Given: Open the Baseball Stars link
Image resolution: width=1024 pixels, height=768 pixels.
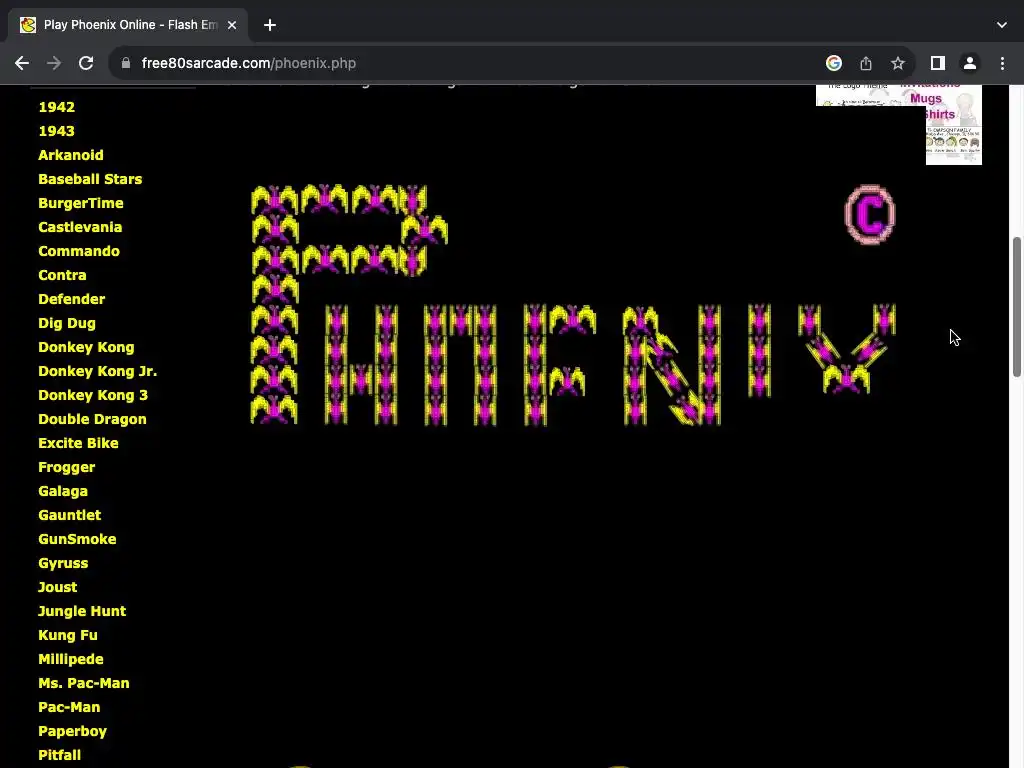Looking at the screenshot, I should point(90,179).
